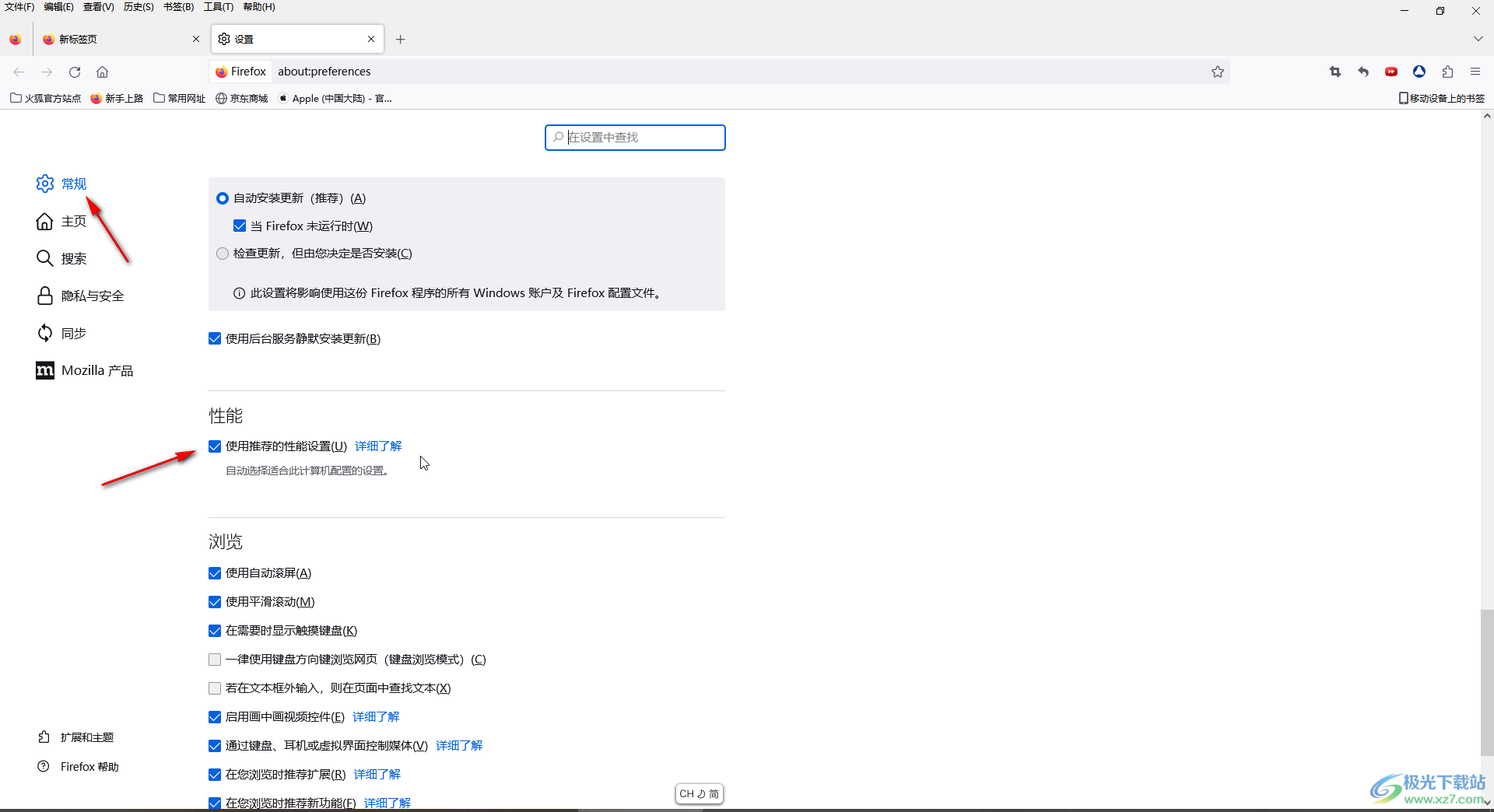Image resolution: width=1494 pixels, height=812 pixels.
Task: Click the red video toolbar extension icon
Action: pos(1391,72)
